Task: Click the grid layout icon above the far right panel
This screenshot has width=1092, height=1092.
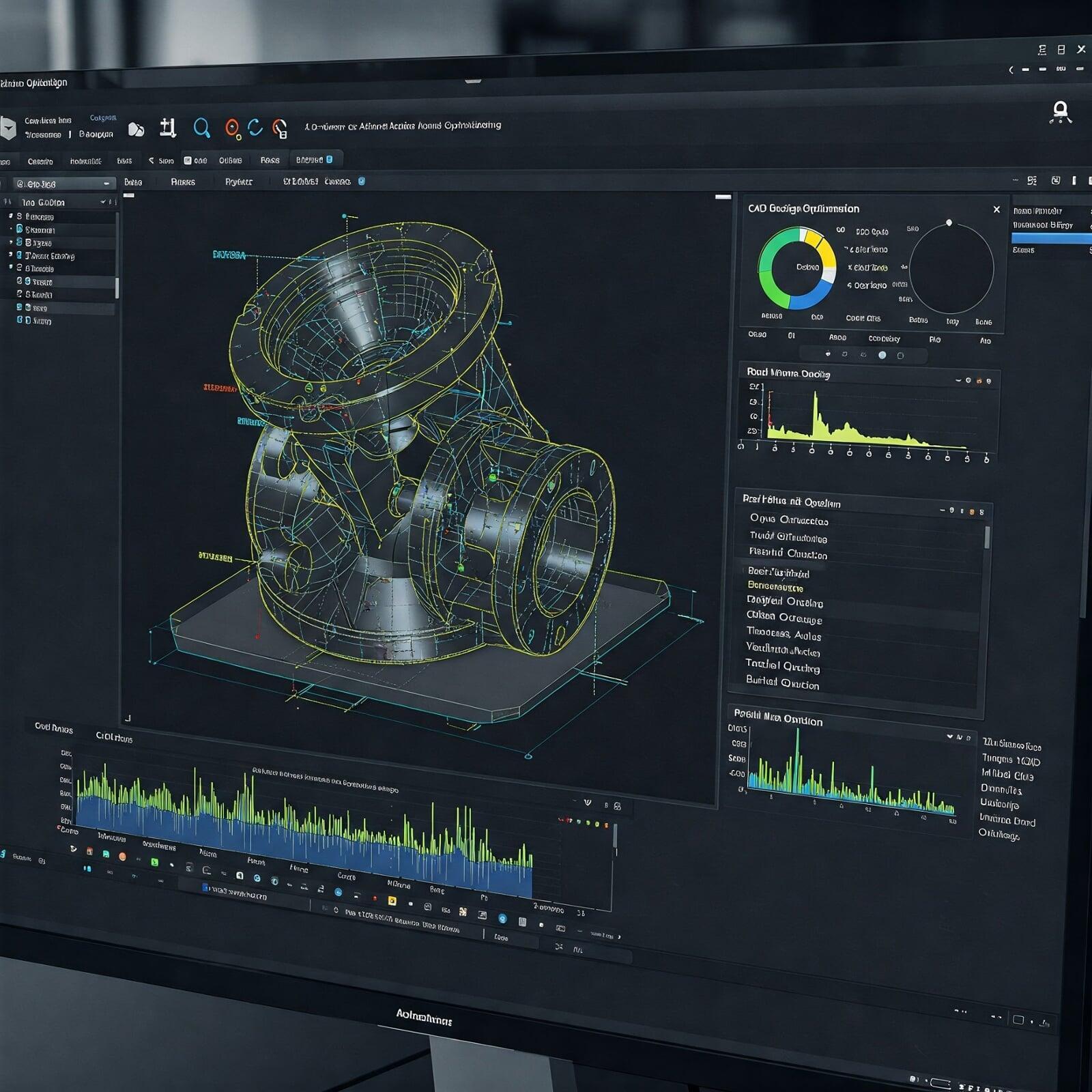Action: click(x=1031, y=180)
